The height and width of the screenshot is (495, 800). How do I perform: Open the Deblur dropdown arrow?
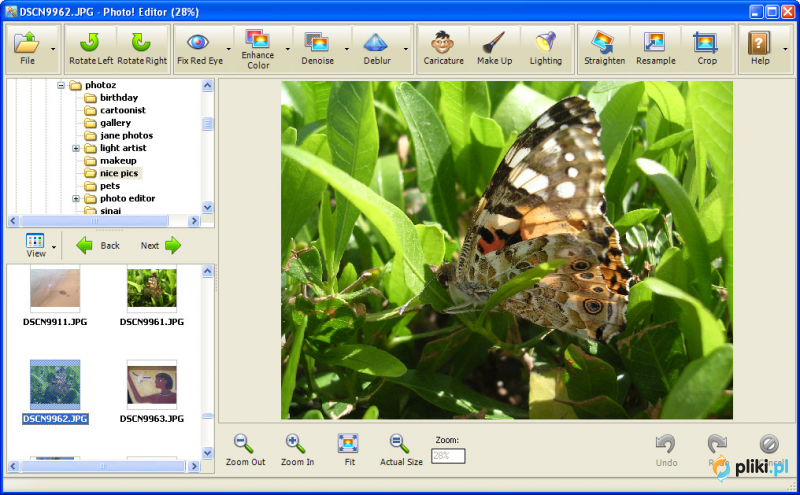click(x=406, y=49)
